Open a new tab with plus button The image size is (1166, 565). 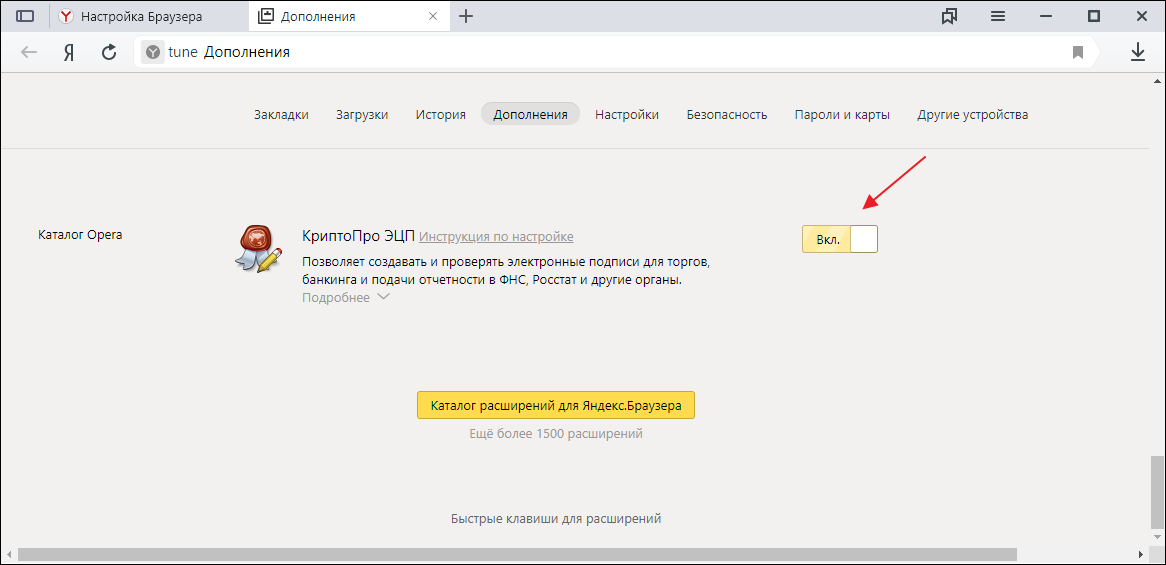pyautogui.click(x=466, y=16)
